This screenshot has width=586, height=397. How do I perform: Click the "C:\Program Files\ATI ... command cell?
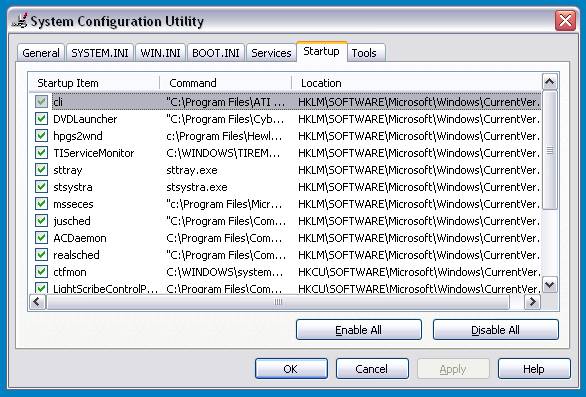tap(225, 102)
